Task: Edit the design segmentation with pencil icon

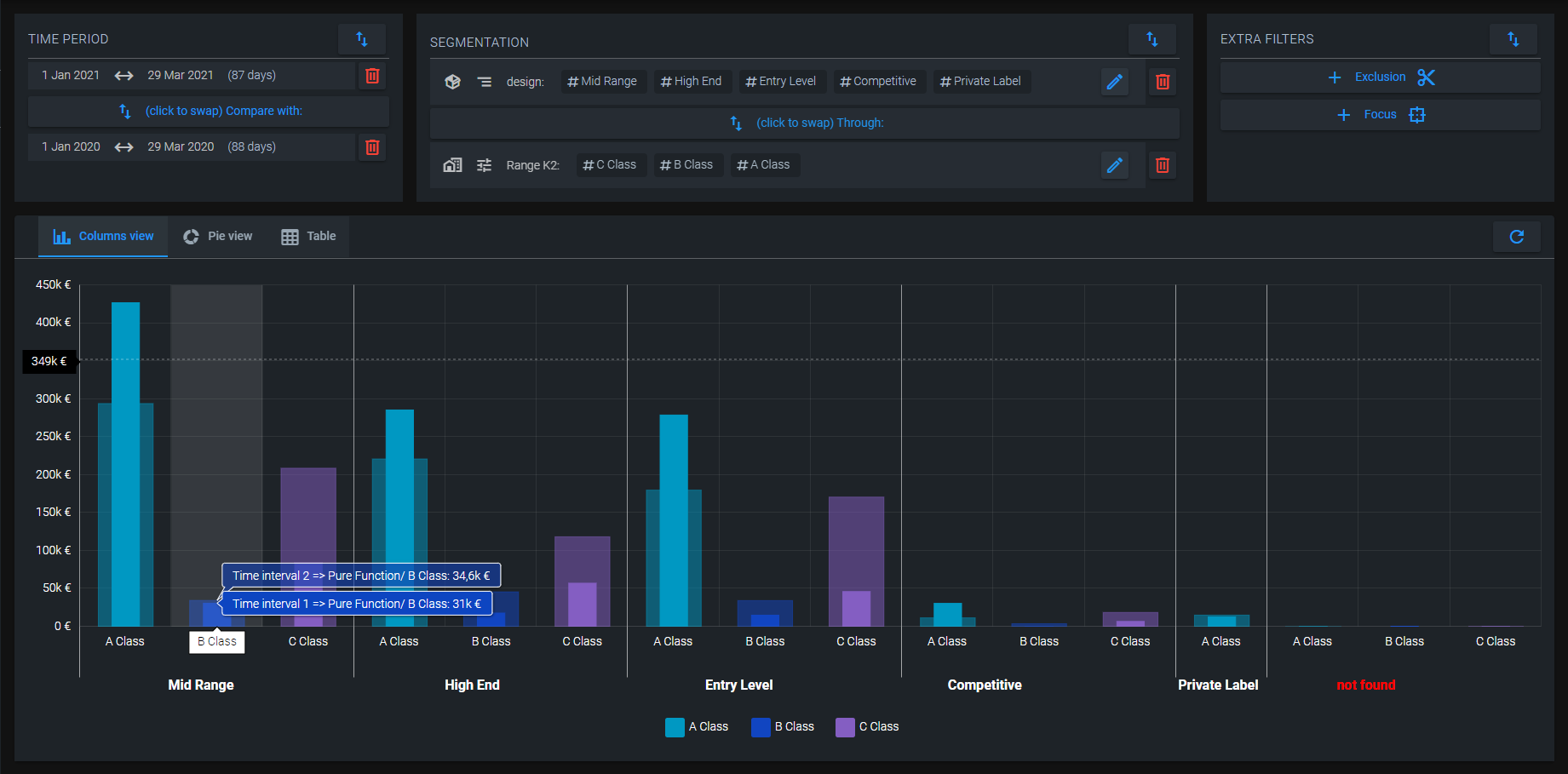Action: click(1114, 82)
